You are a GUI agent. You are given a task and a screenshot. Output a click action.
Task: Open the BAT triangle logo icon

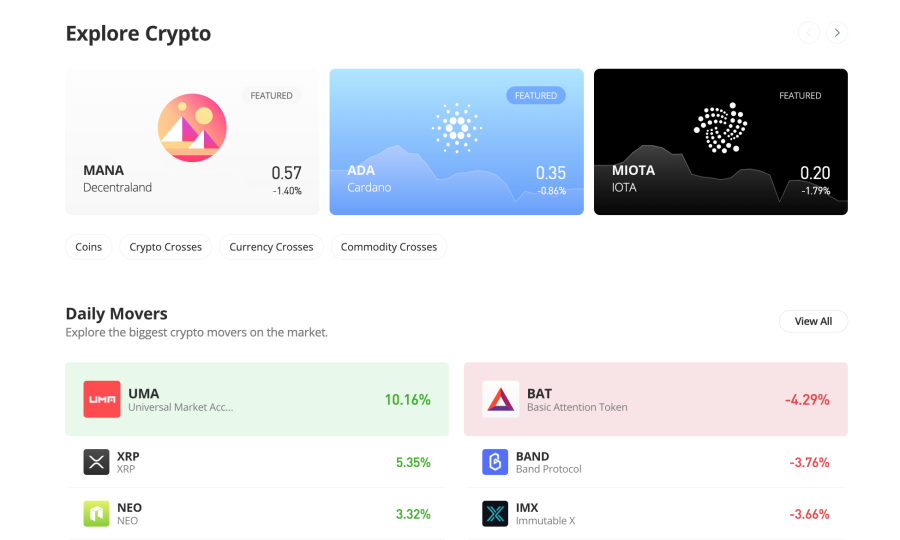point(501,399)
